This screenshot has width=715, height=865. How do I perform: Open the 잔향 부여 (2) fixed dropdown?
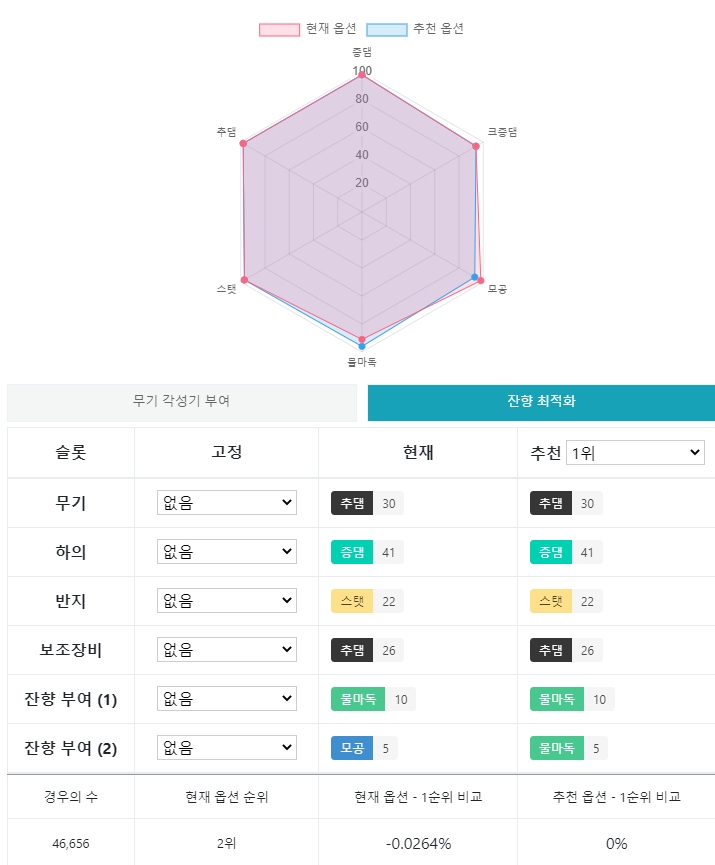coord(227,748)
